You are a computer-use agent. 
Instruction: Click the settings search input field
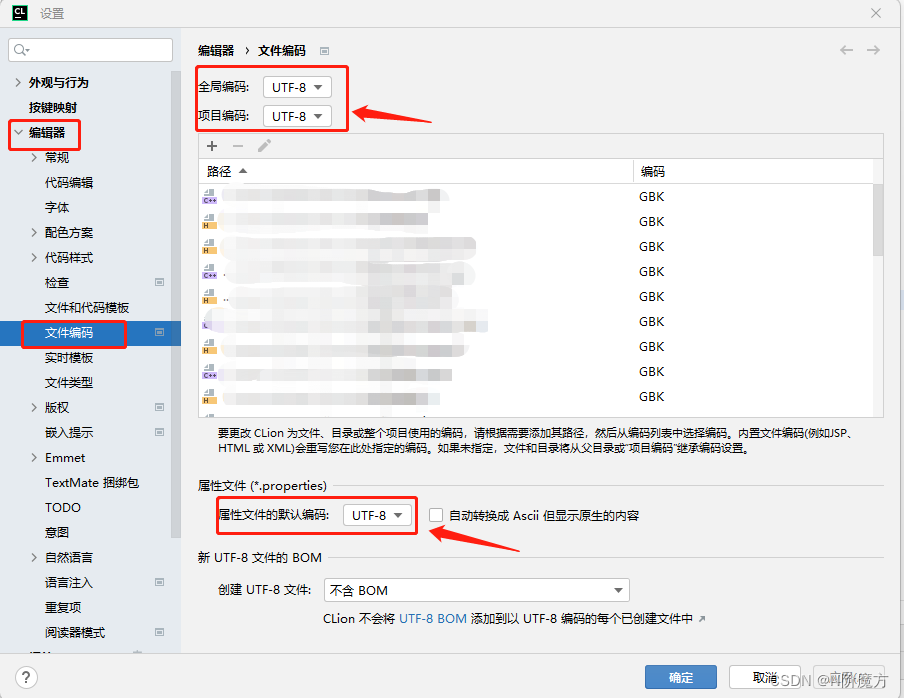click(x=91, y=50)
